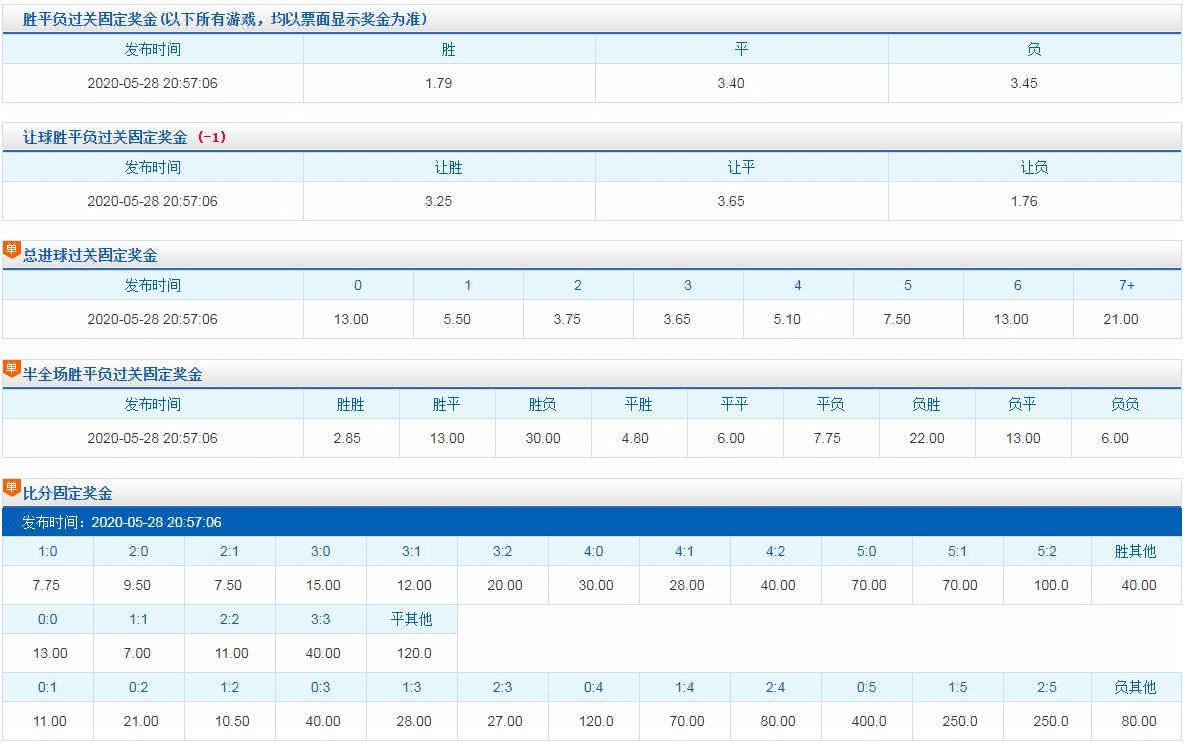1184x743 pixels.
Task: Click the 1:4 score header
Action: 684,687
